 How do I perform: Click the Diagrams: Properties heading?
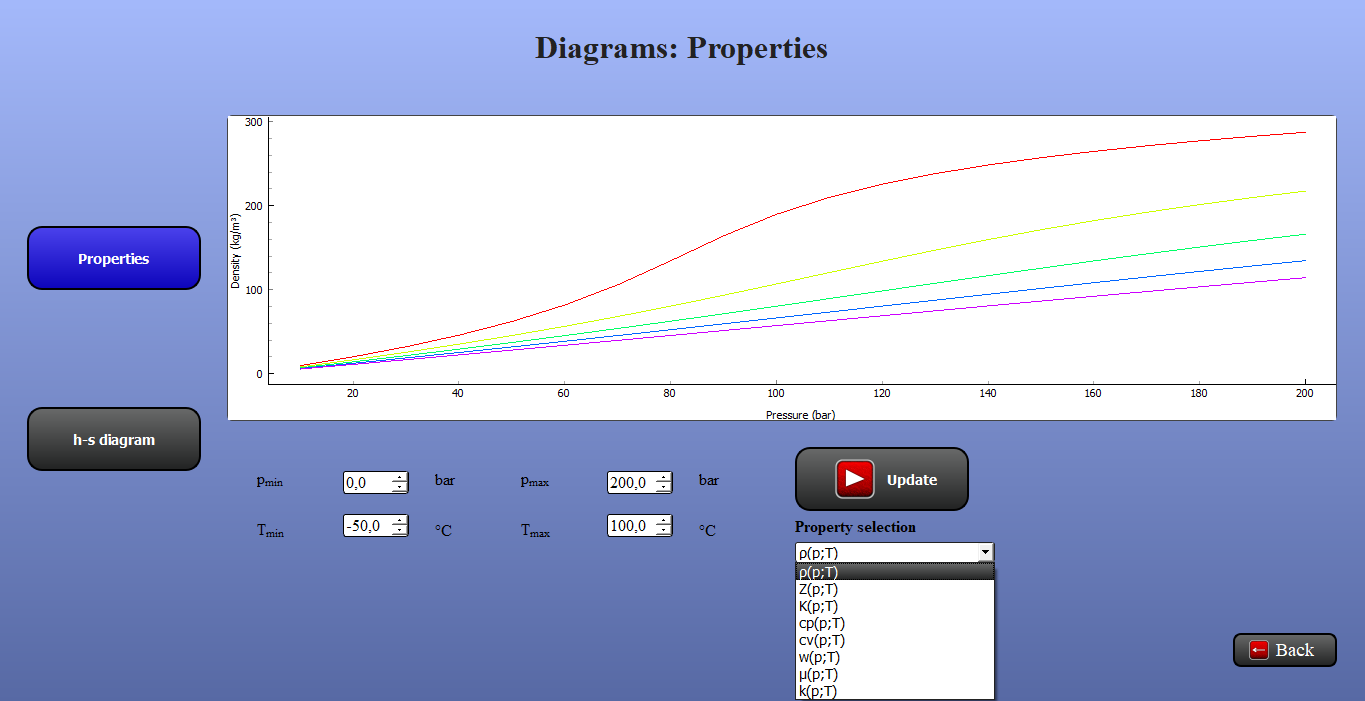tap(681, 48)
